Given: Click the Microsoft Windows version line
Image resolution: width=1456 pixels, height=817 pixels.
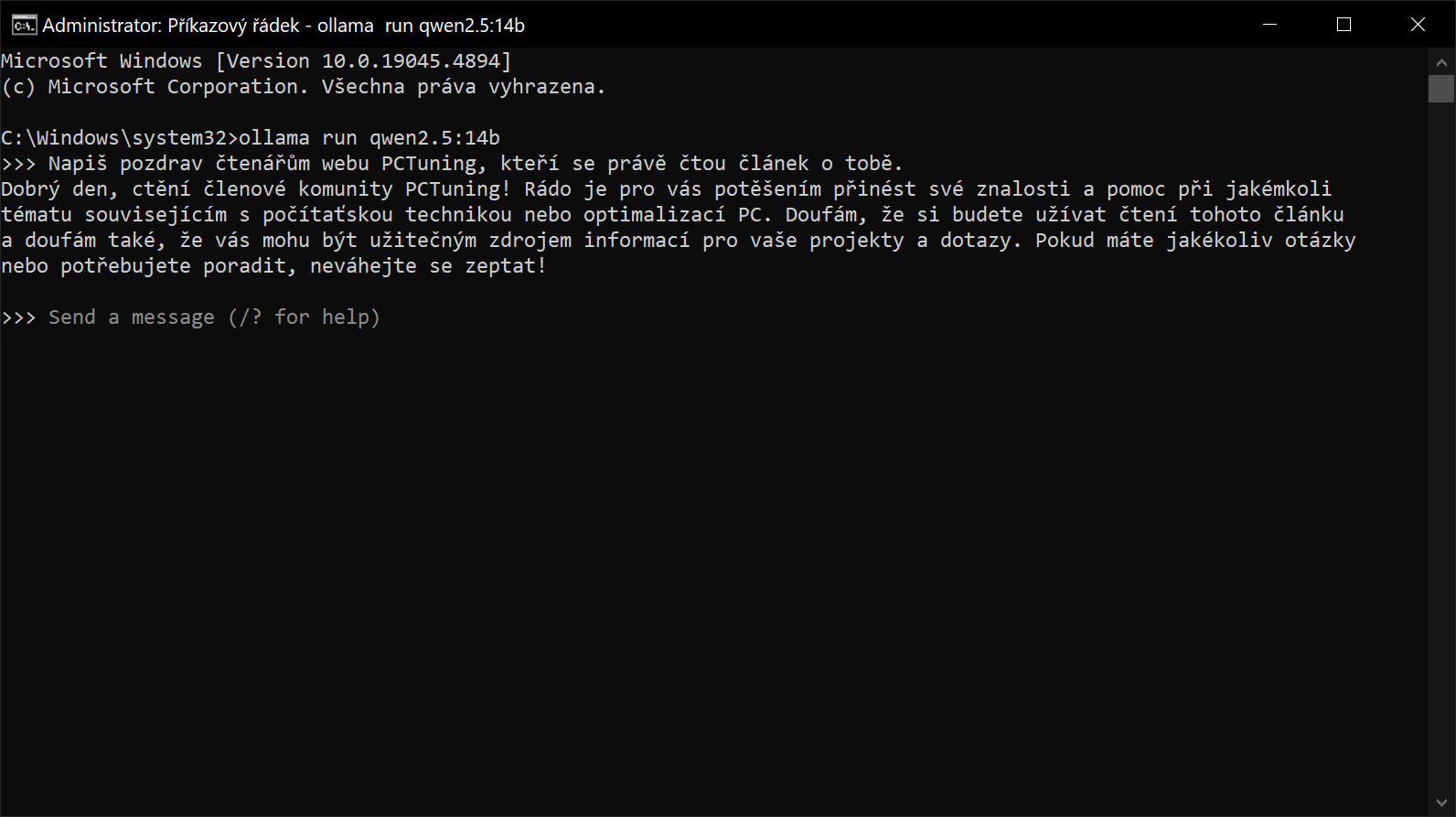Looking at the screenshot, I should [x=256, y=61].
